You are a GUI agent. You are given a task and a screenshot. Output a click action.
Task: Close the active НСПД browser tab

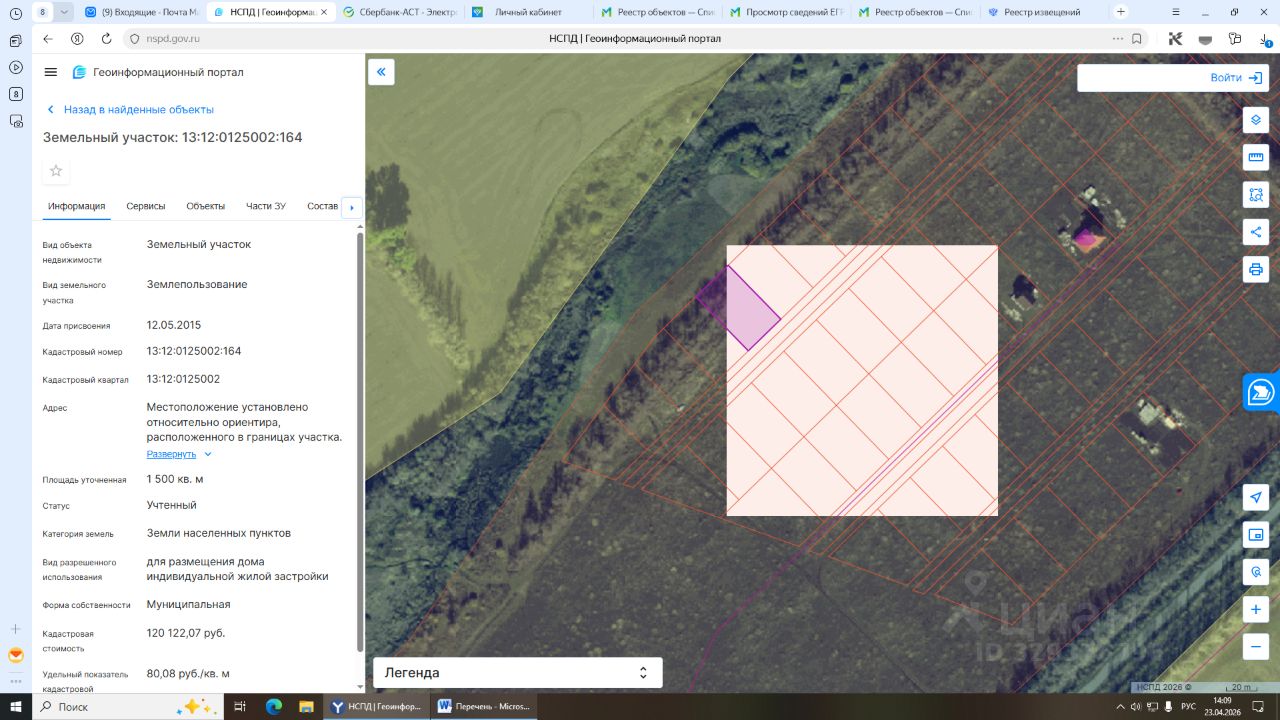point(325,12)
